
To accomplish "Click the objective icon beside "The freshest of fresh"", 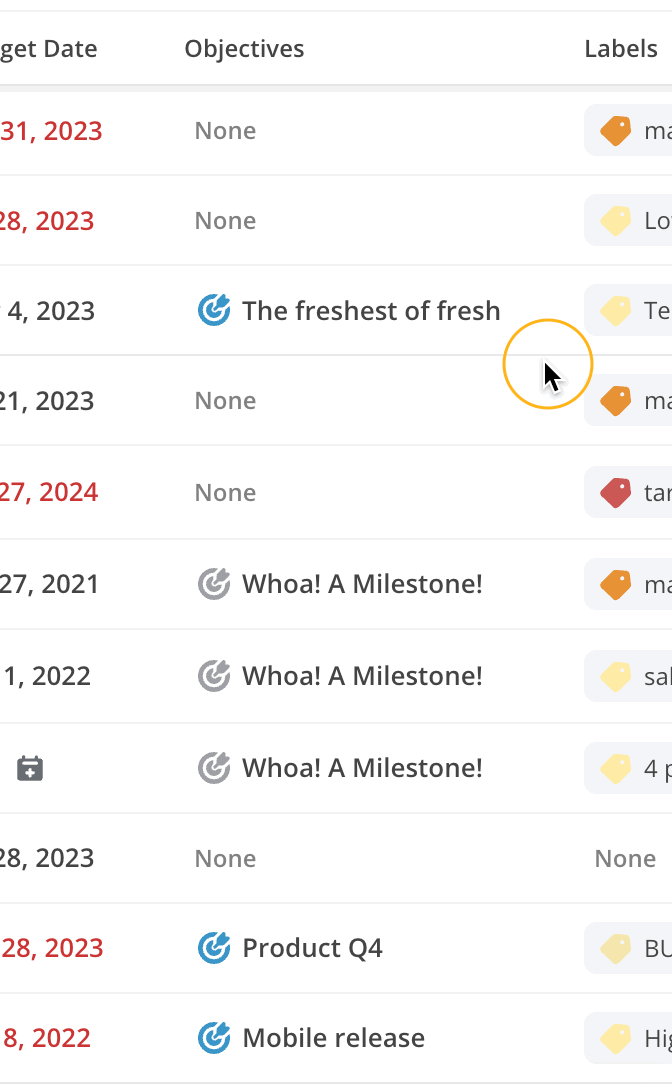I will pyautogui.click(x=214, y=310).
